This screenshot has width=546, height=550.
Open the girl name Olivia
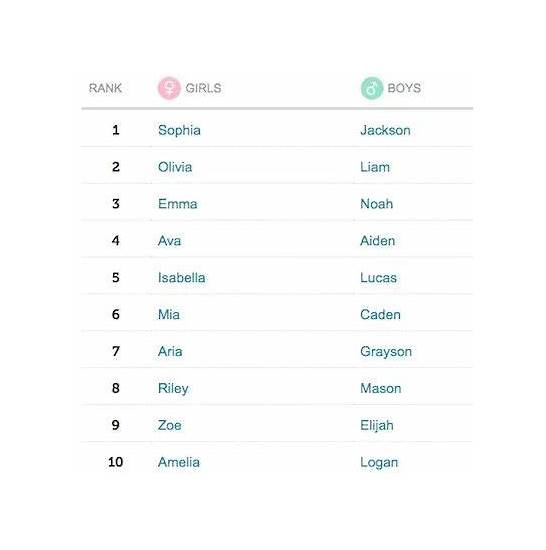(175, 167)
